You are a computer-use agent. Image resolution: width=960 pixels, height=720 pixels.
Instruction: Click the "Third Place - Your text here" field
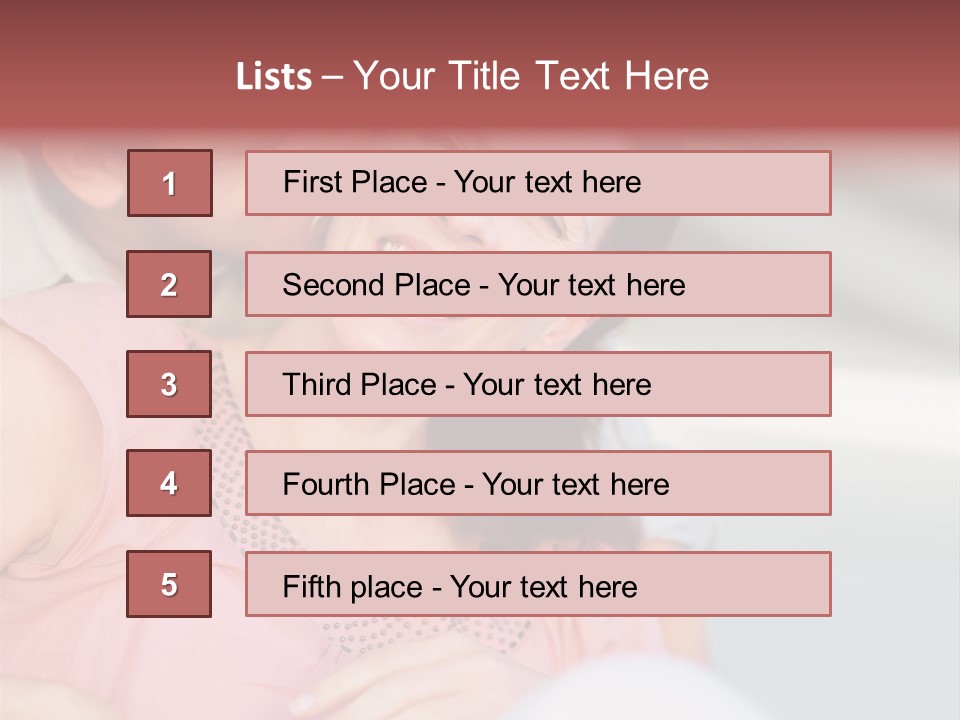click(467, 385)
